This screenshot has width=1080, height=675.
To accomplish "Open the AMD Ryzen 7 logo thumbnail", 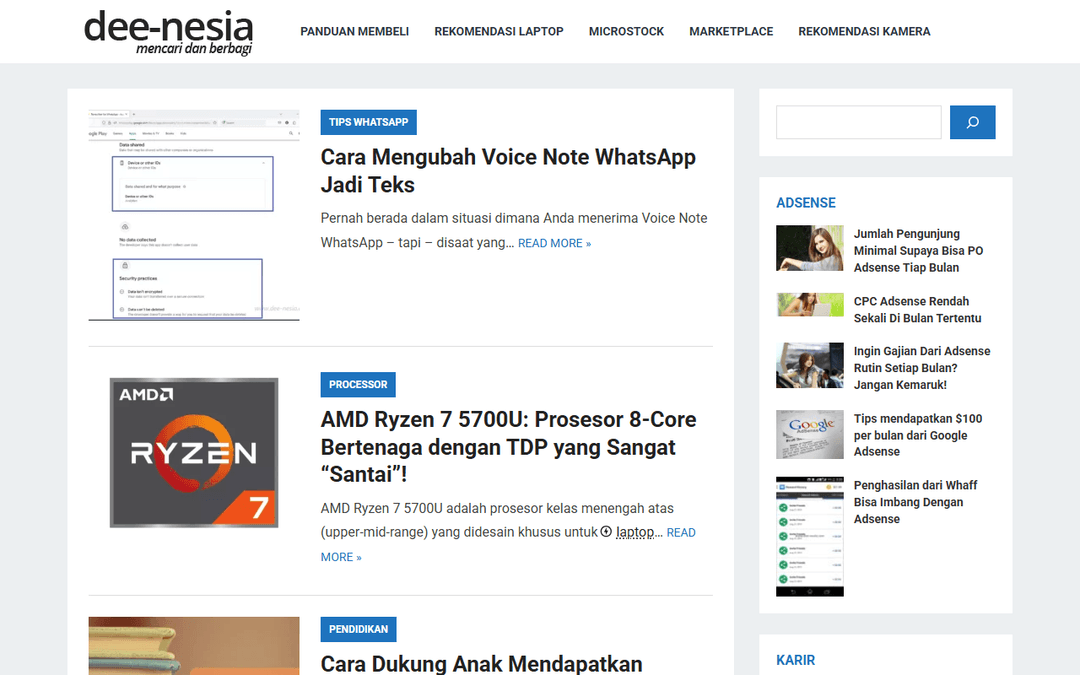I will pos(194,453).
